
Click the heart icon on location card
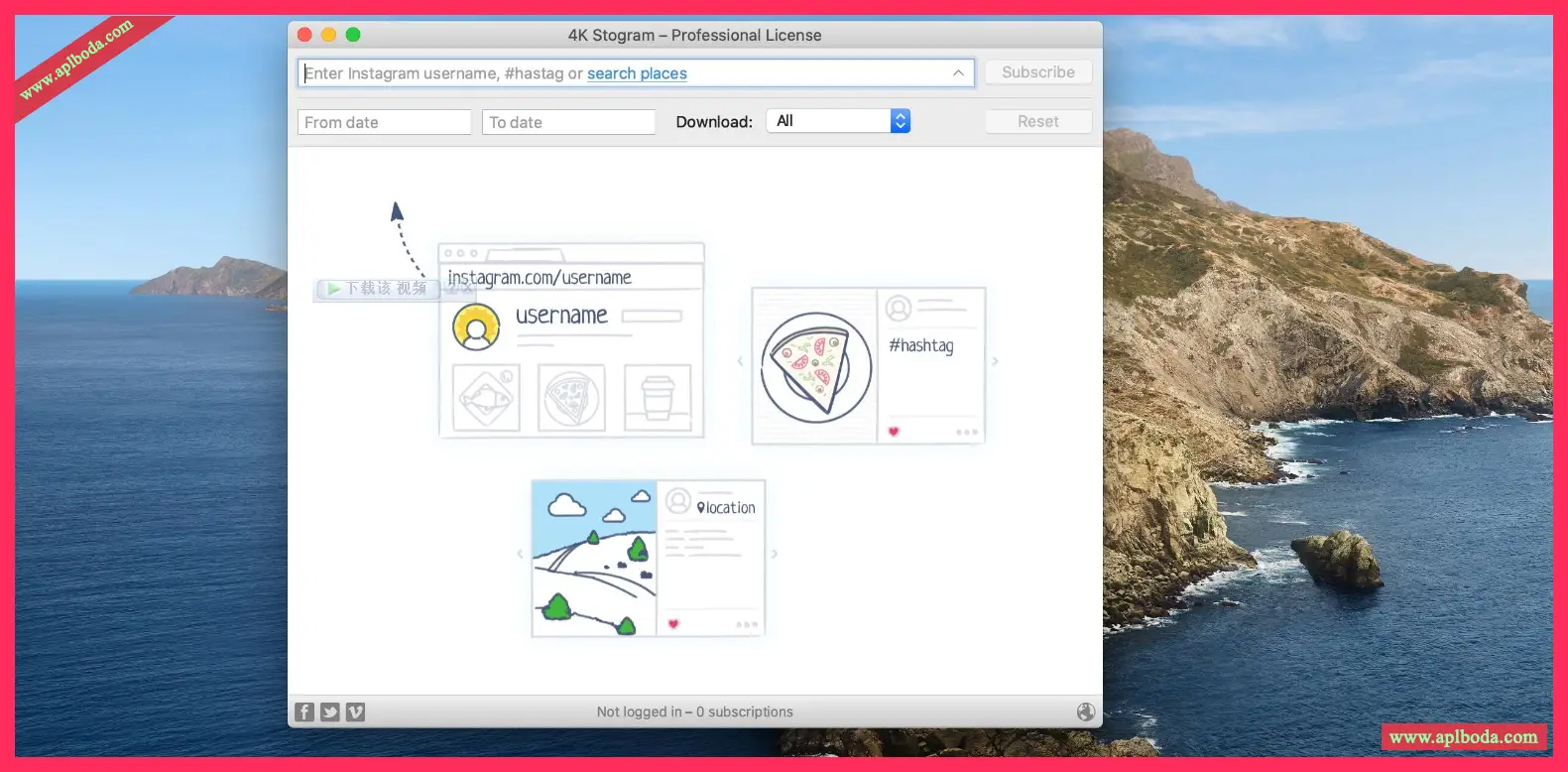tap(673, 624)
